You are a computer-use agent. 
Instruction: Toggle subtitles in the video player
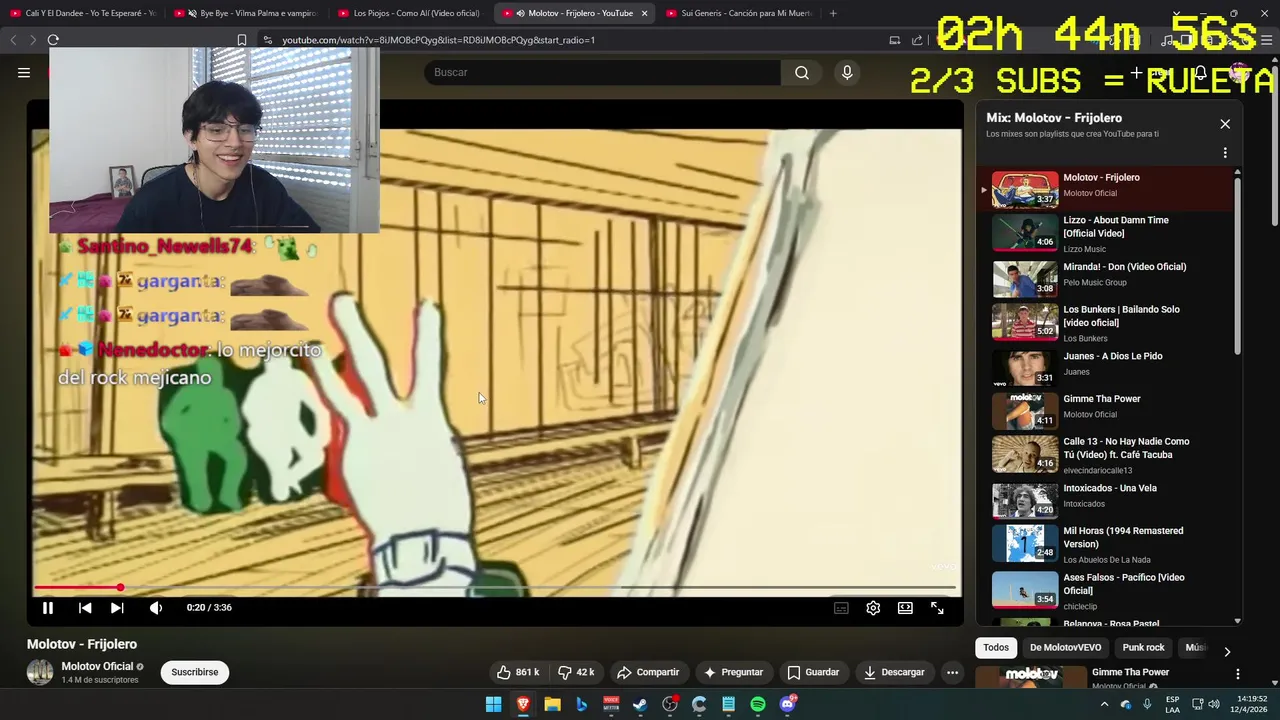click(x=841, y=608)
